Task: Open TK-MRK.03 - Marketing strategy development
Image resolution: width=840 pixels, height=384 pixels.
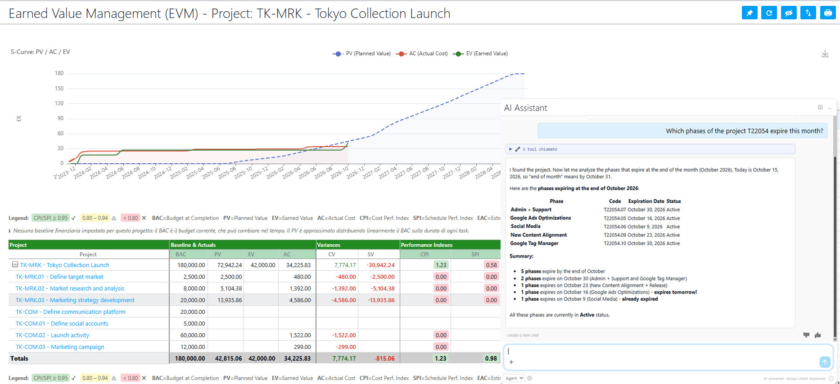Action: (75, 300)
